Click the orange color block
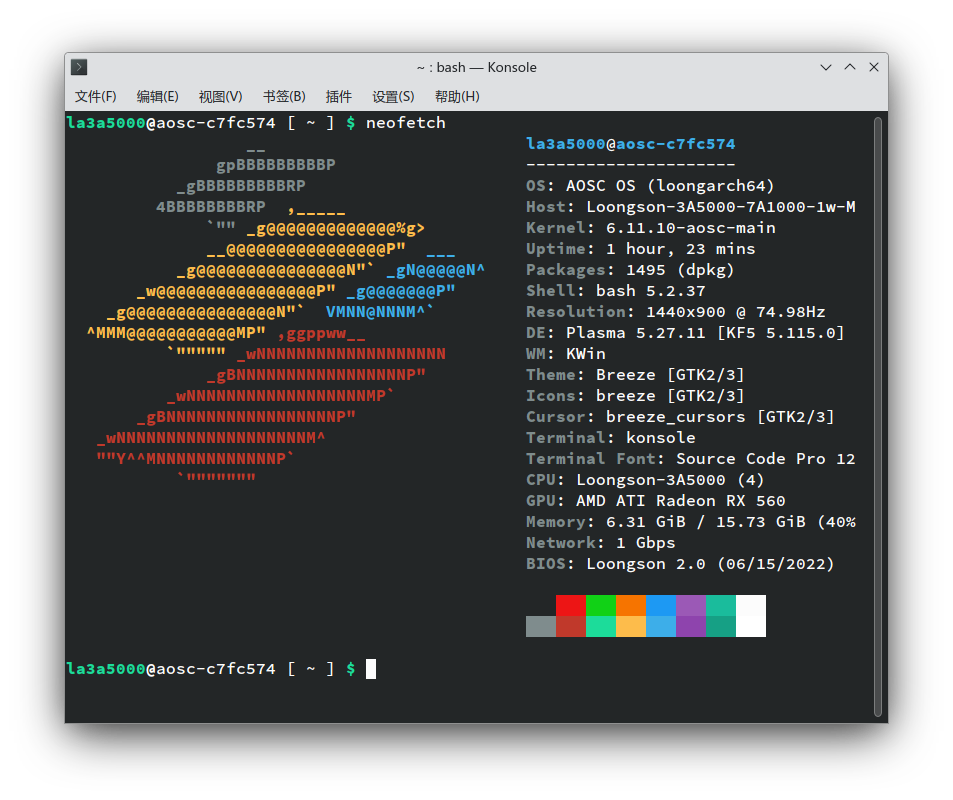Image resolution: width=953 pixels, height=800 pixels. pos(631,605)
